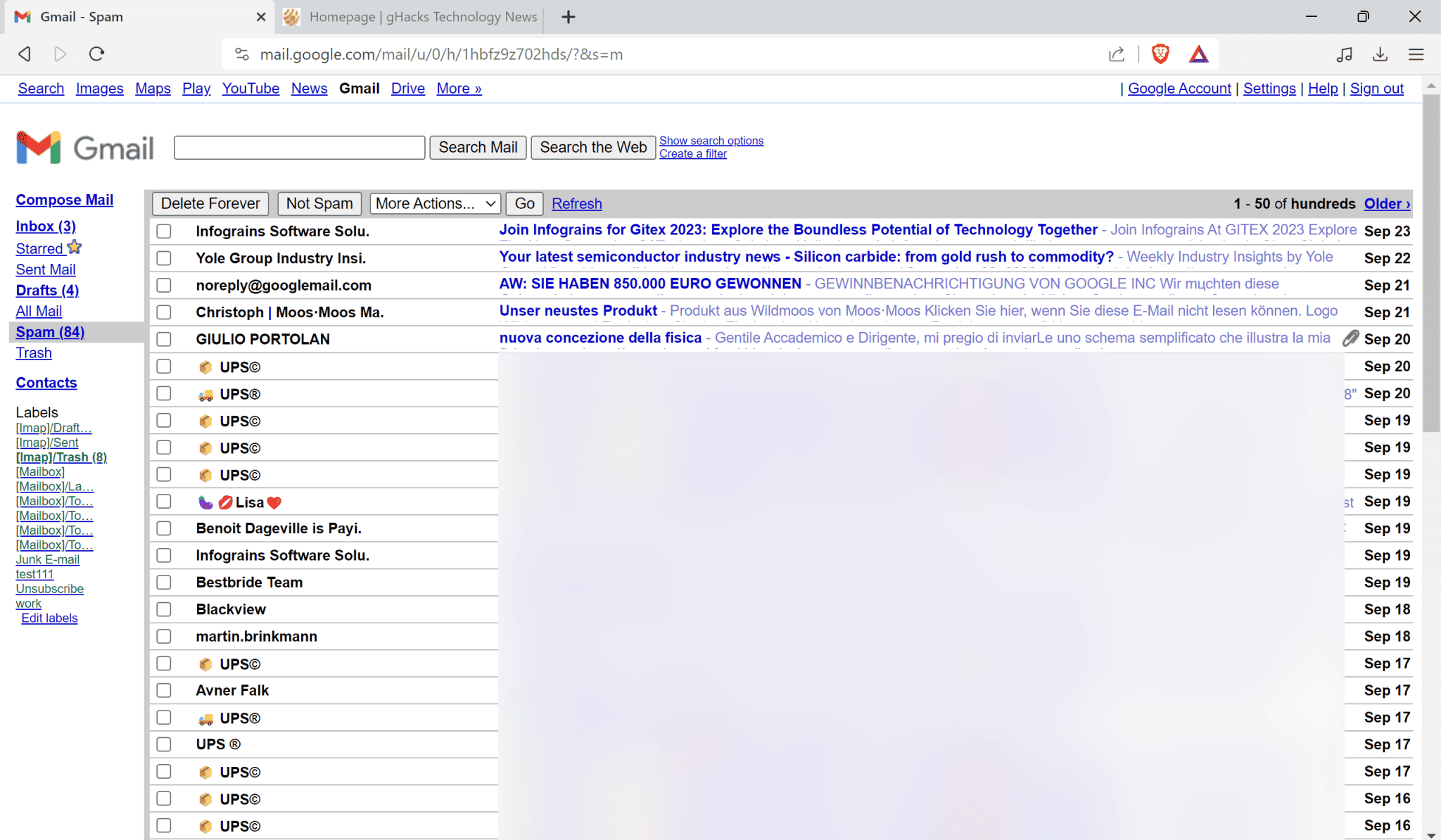Switch to the gHacks Technology News tab
This screenshot has width=1441, height=840.
(x=410, y=16)
